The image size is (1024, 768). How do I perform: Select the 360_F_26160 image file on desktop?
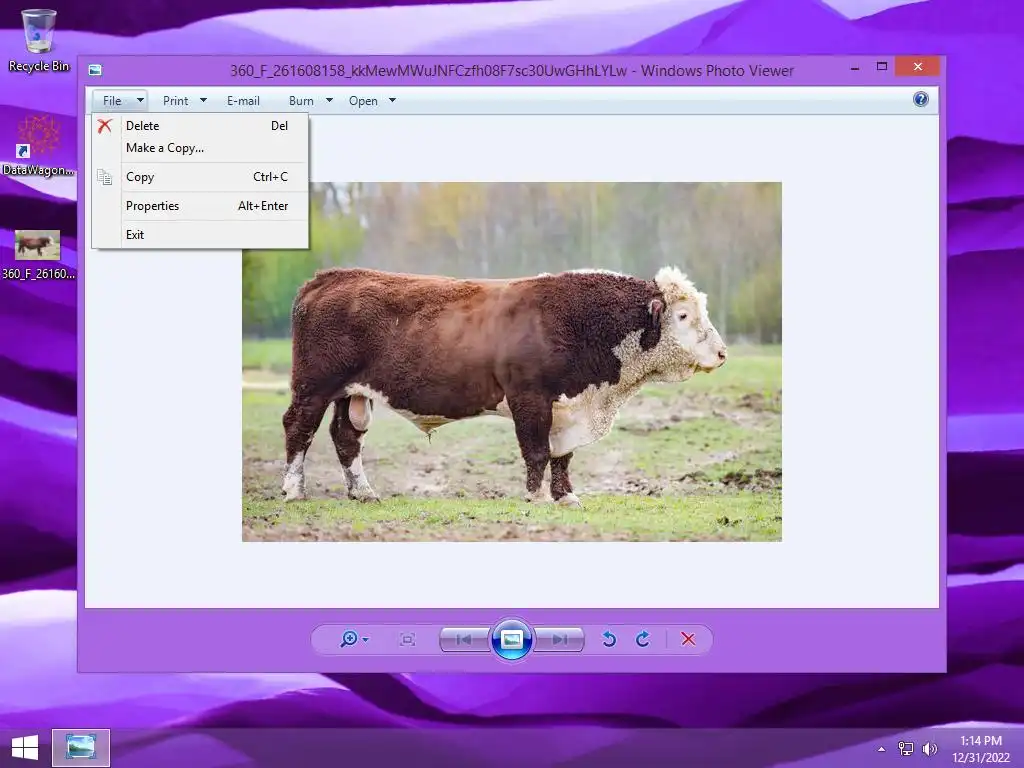[38, 255]
